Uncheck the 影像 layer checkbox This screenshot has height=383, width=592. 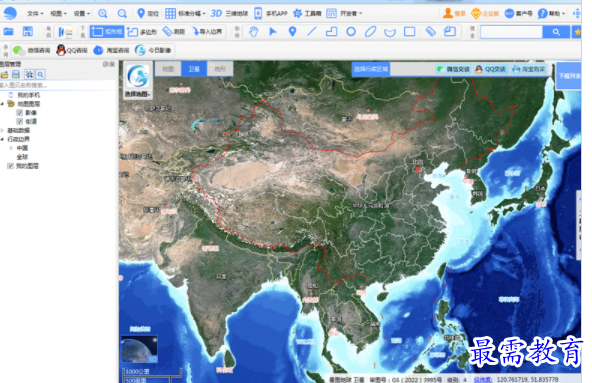coord(20,113)
